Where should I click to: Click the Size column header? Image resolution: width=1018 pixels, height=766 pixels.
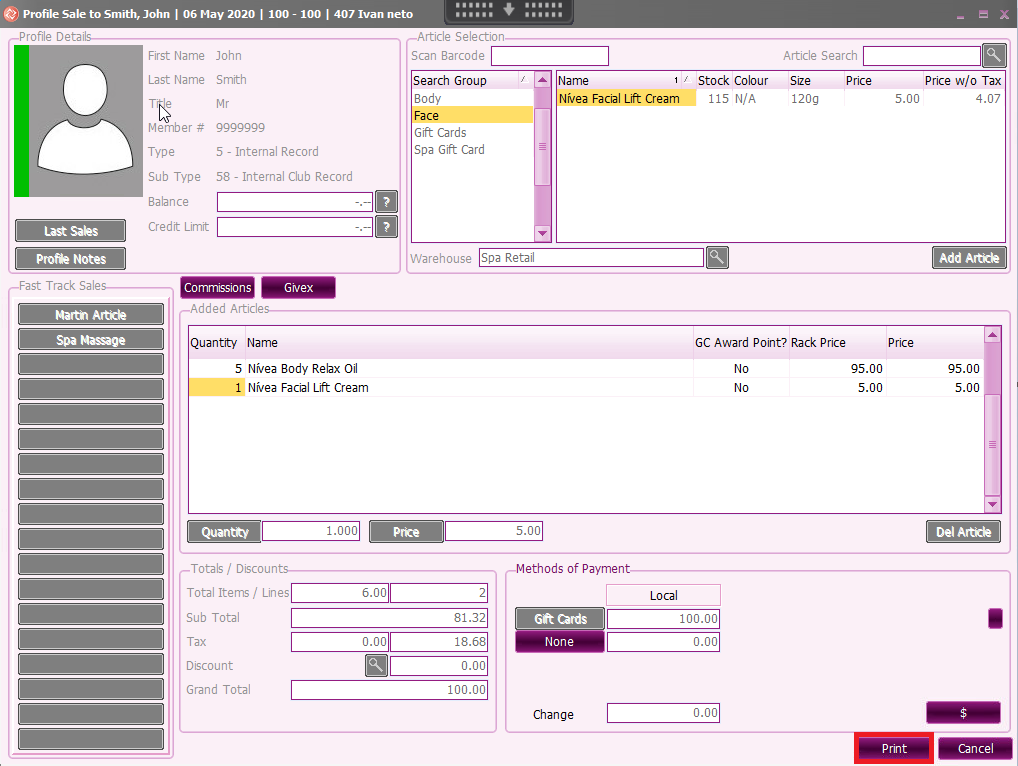[816, 80]
